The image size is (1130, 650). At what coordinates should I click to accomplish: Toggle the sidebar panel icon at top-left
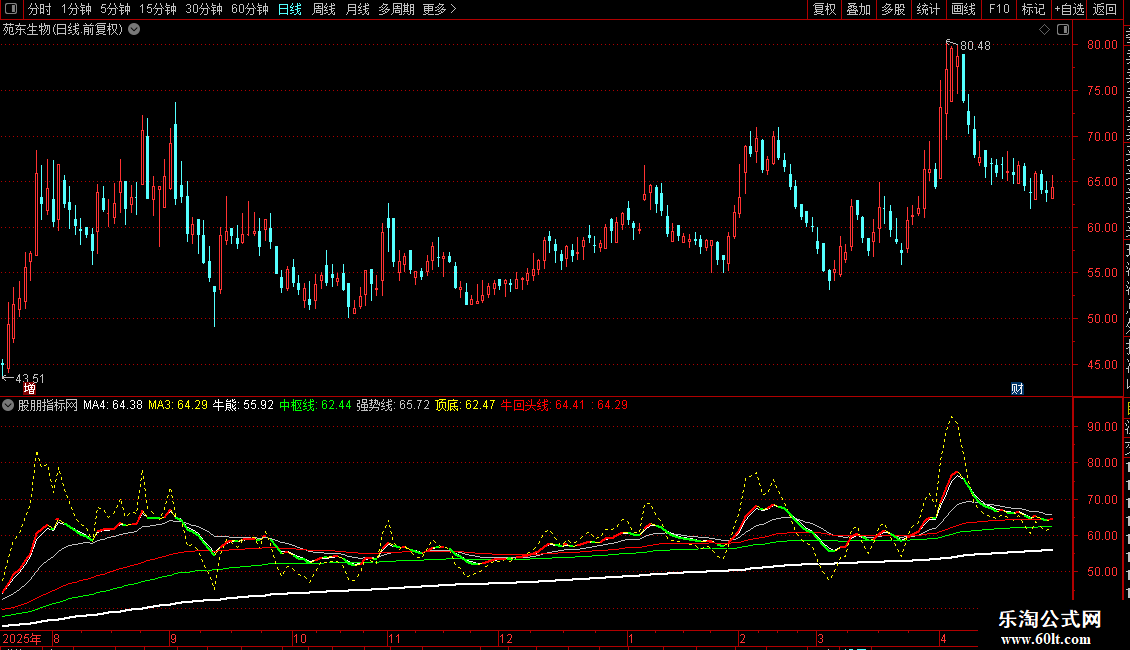click(x=10, y=9)
